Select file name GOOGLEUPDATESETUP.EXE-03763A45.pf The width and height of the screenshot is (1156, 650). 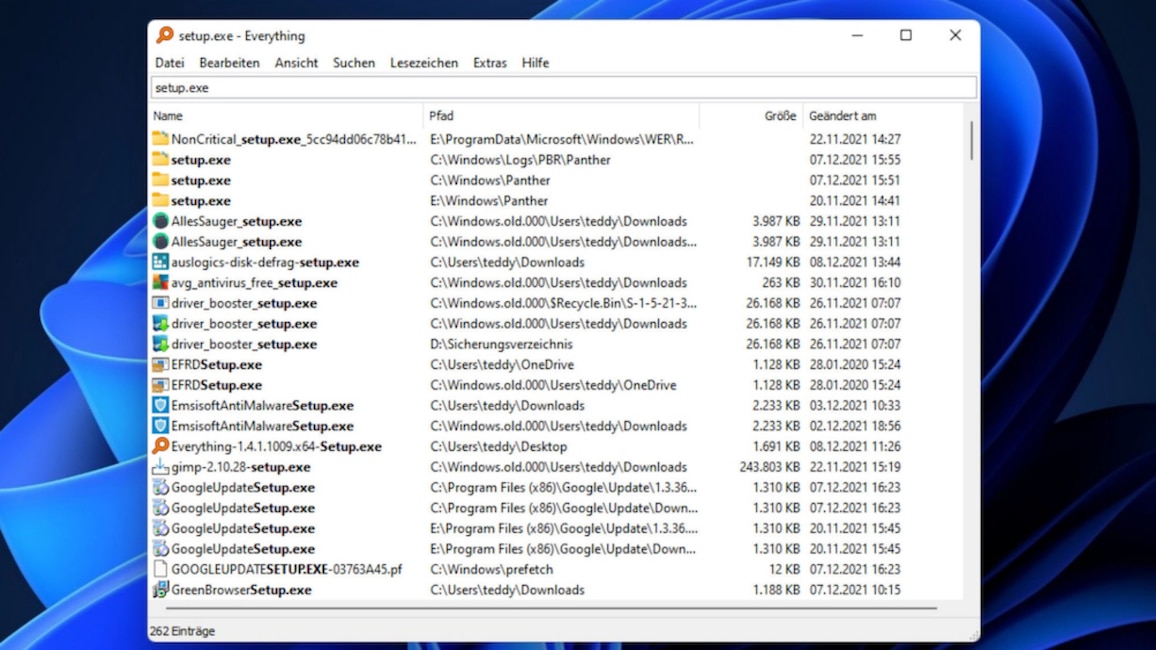coord(287,570)
